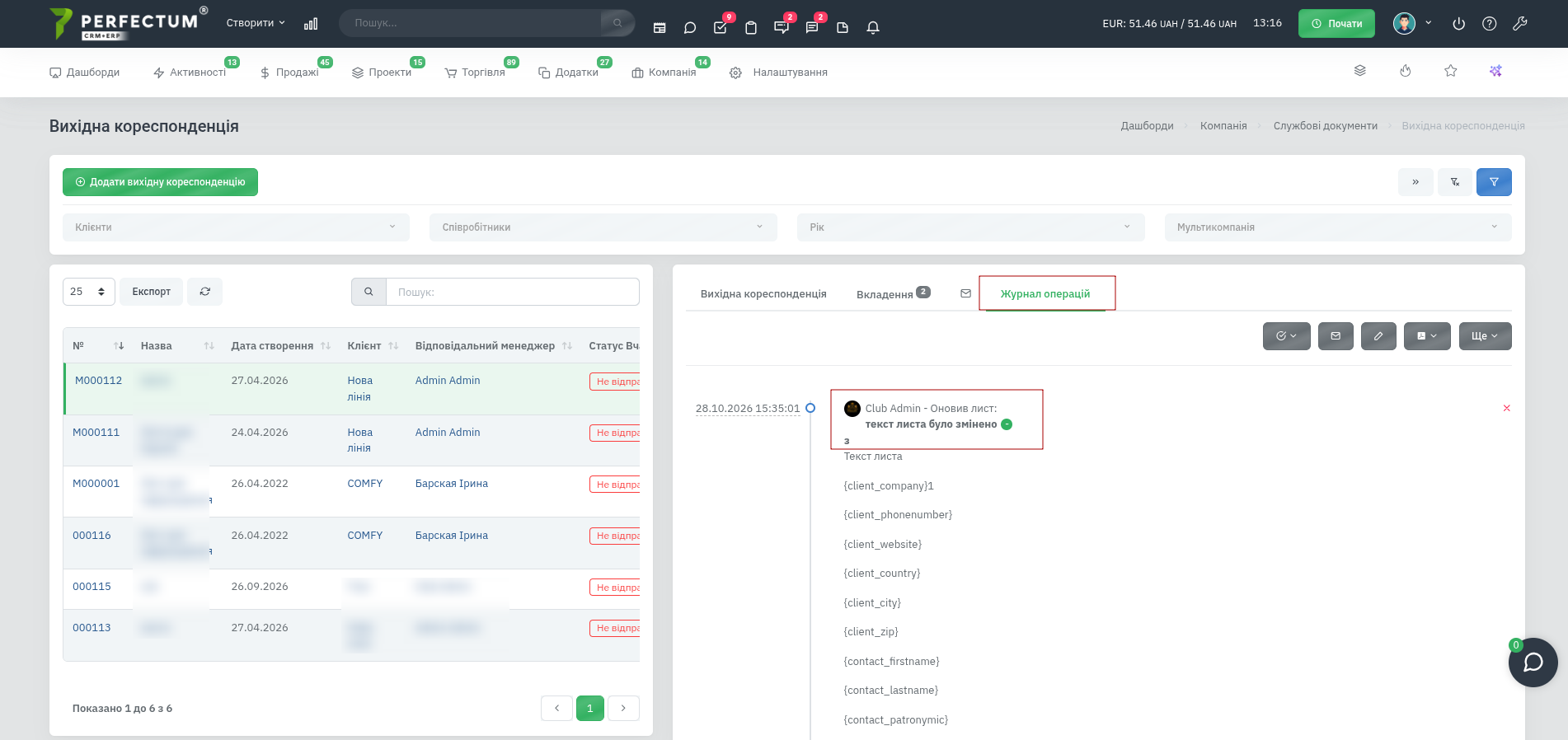Open the wrench setup icon
The image size is (1568, 740).
click(1520, 24)
